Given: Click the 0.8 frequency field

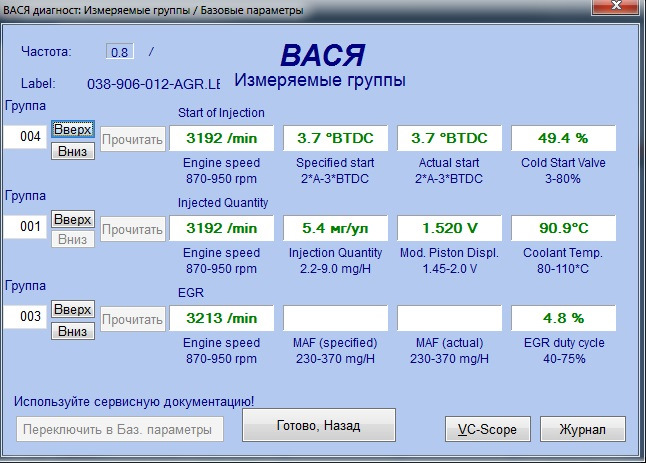Looking at the screenshot, I should tap(119, 51).
